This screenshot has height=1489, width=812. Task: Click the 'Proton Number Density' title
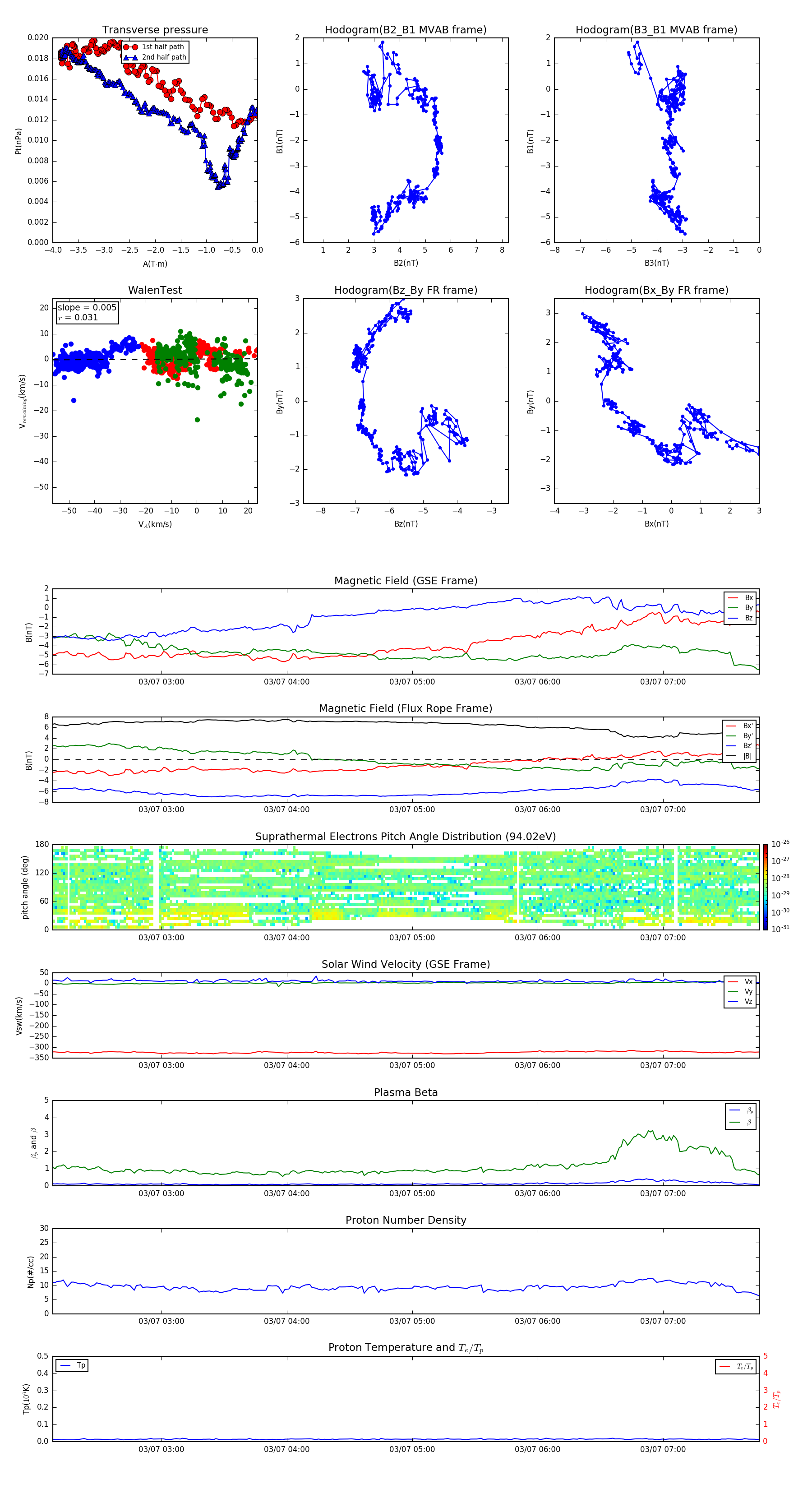(x=406, y=1220)
